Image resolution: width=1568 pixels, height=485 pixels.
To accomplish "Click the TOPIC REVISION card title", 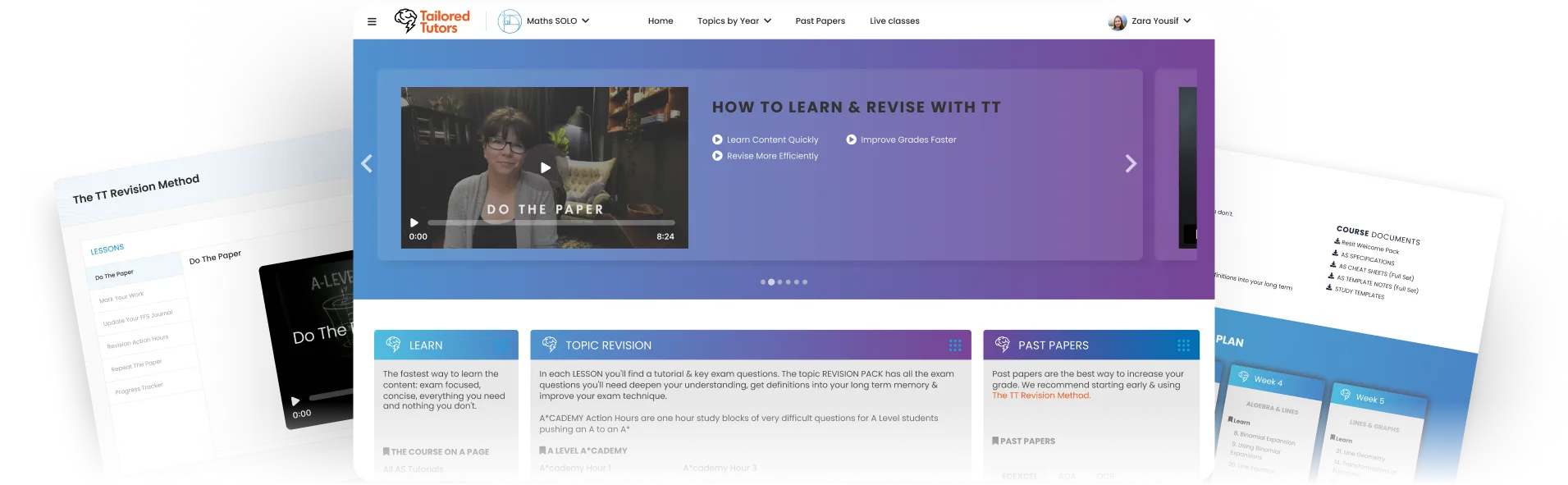I will [608, 345].
